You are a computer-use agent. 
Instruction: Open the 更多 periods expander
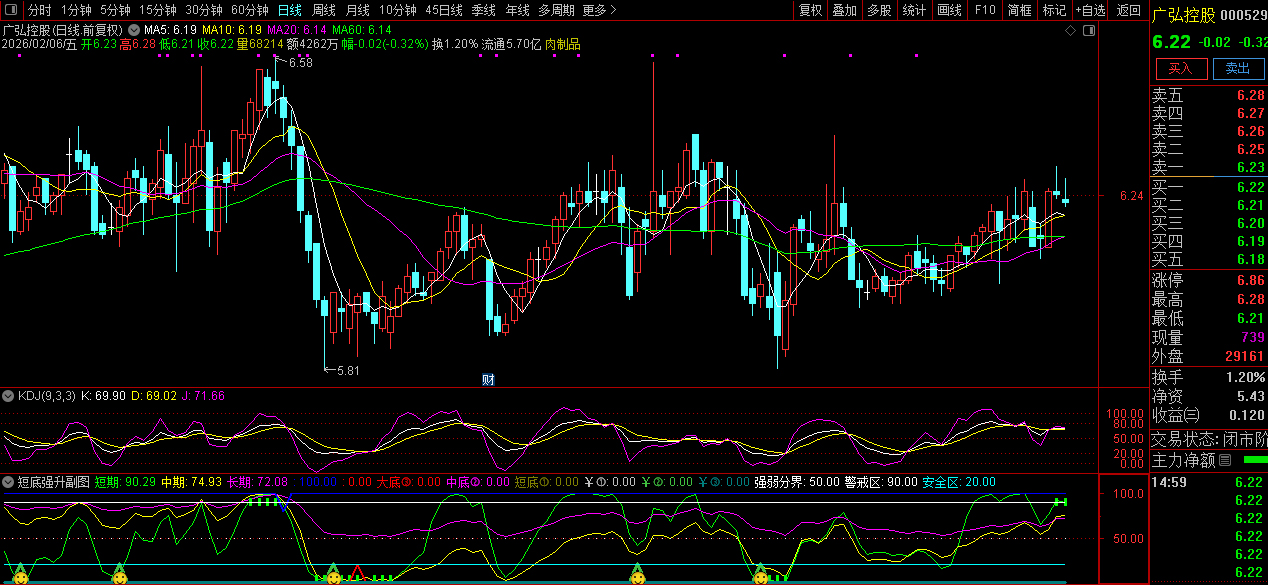(599, 10)
